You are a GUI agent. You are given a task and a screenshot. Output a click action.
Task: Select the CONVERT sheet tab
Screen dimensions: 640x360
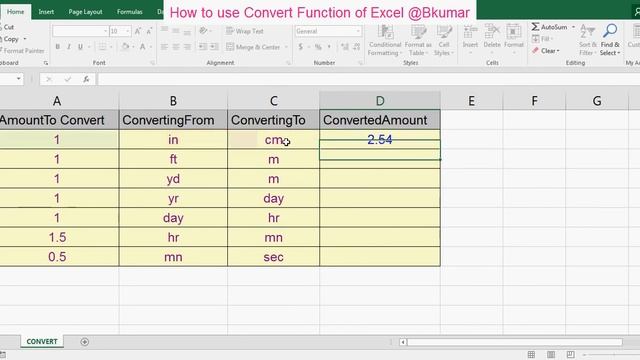click(x=42, y=342)
